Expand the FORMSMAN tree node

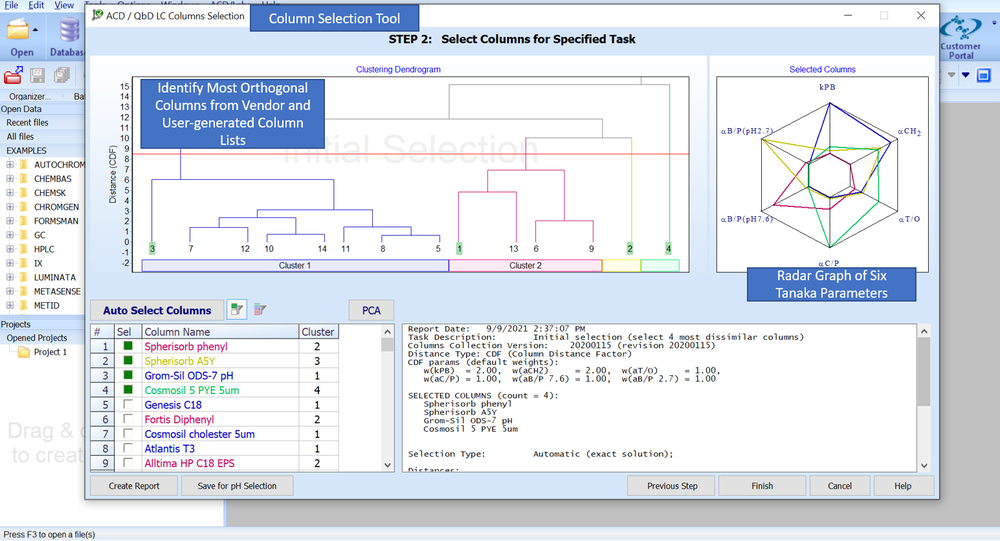pos(10,221)
